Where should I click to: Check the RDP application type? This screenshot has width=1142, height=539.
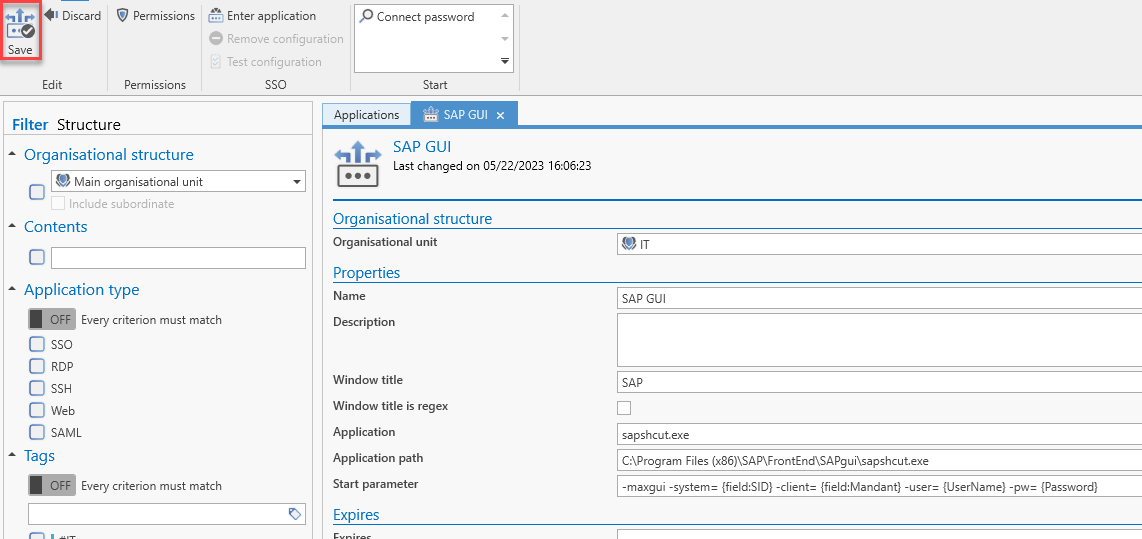(x=36, y=366)
